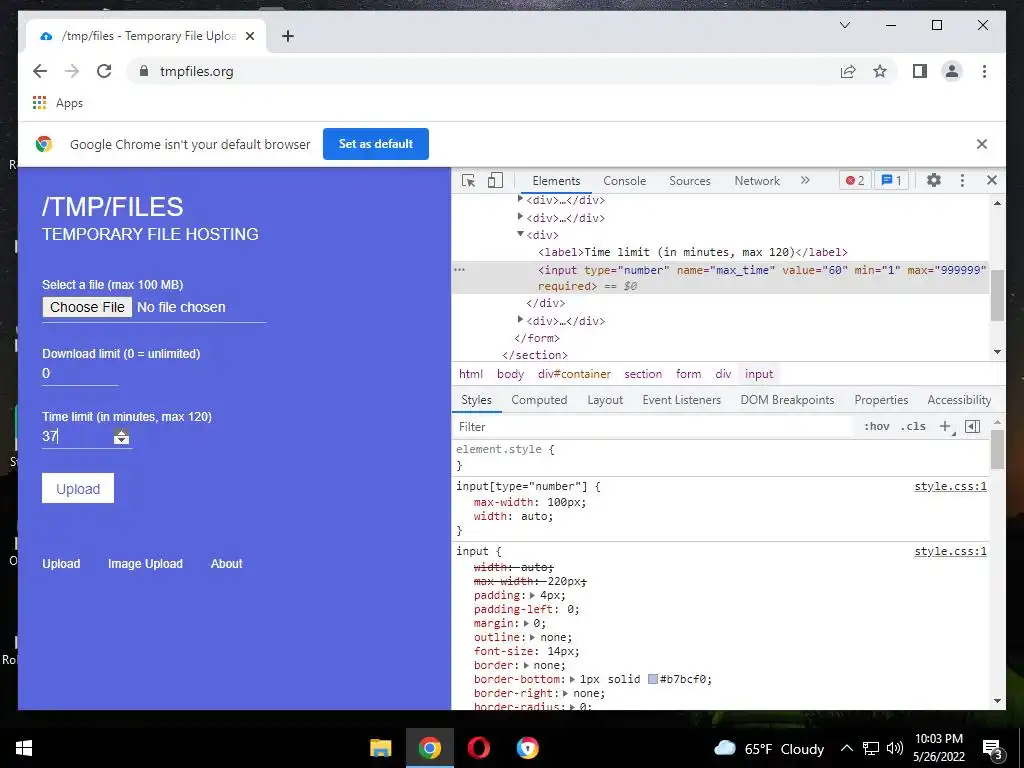Viewport: 1024px width, 768px height.
Task: Click the white Upload submit button
Action: [78, 488]
